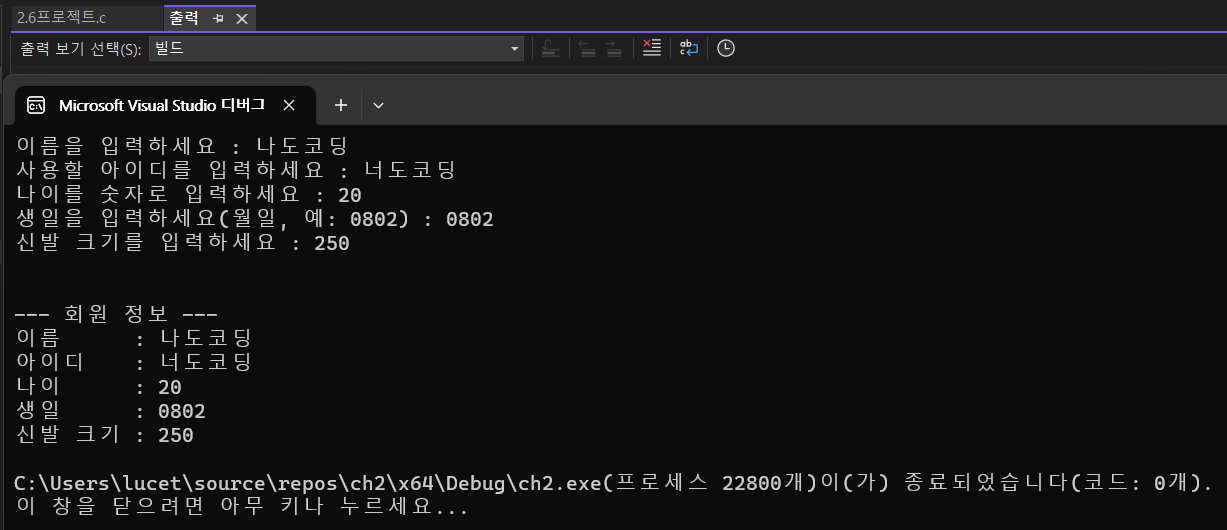1227x530 pixels.
Task: Click the text '이름을 입력하세요 : 나도코딩'
Action: (182, 146)
